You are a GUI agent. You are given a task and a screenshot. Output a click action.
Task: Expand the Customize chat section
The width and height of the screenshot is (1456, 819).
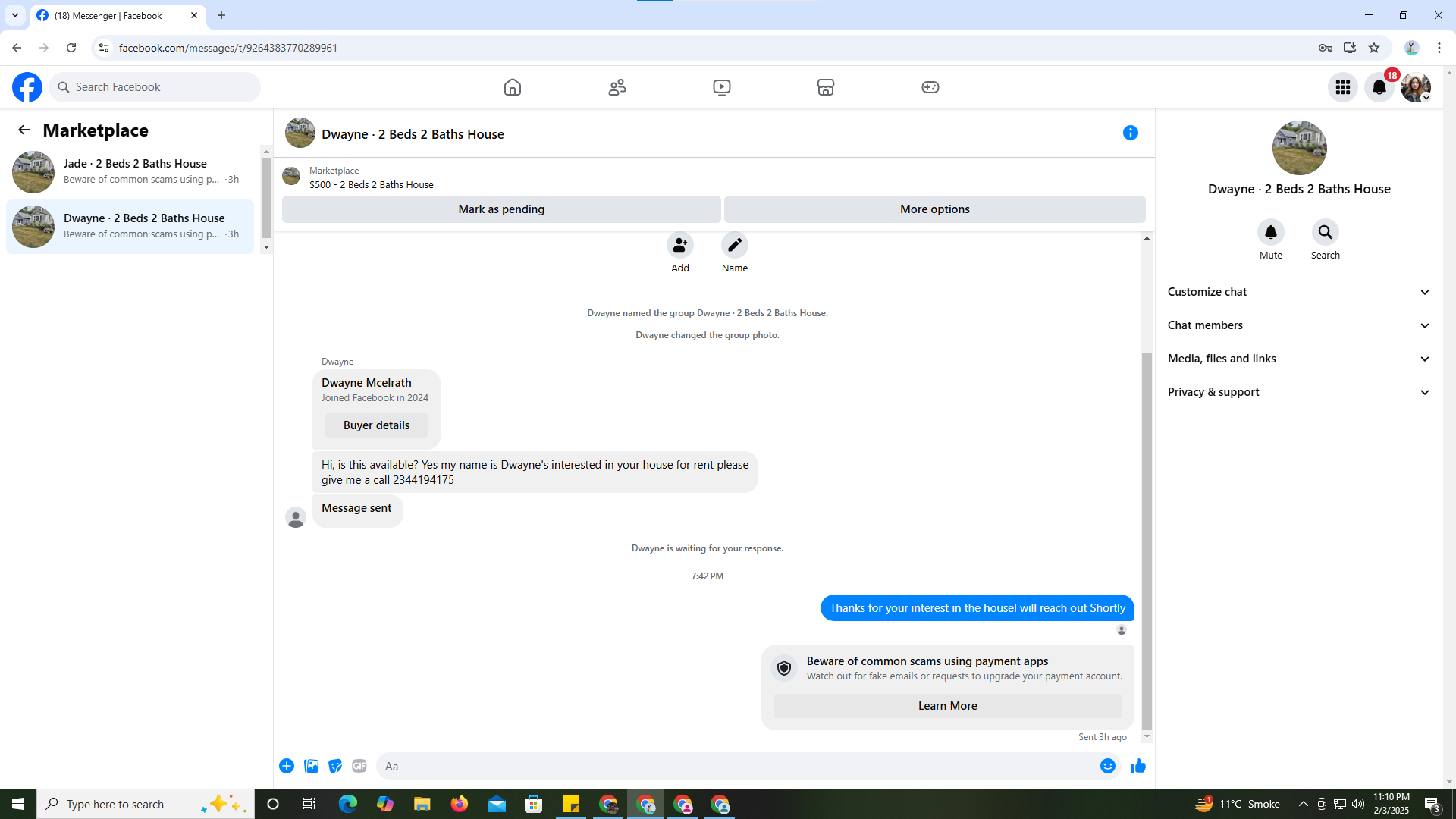[1298, 292]
